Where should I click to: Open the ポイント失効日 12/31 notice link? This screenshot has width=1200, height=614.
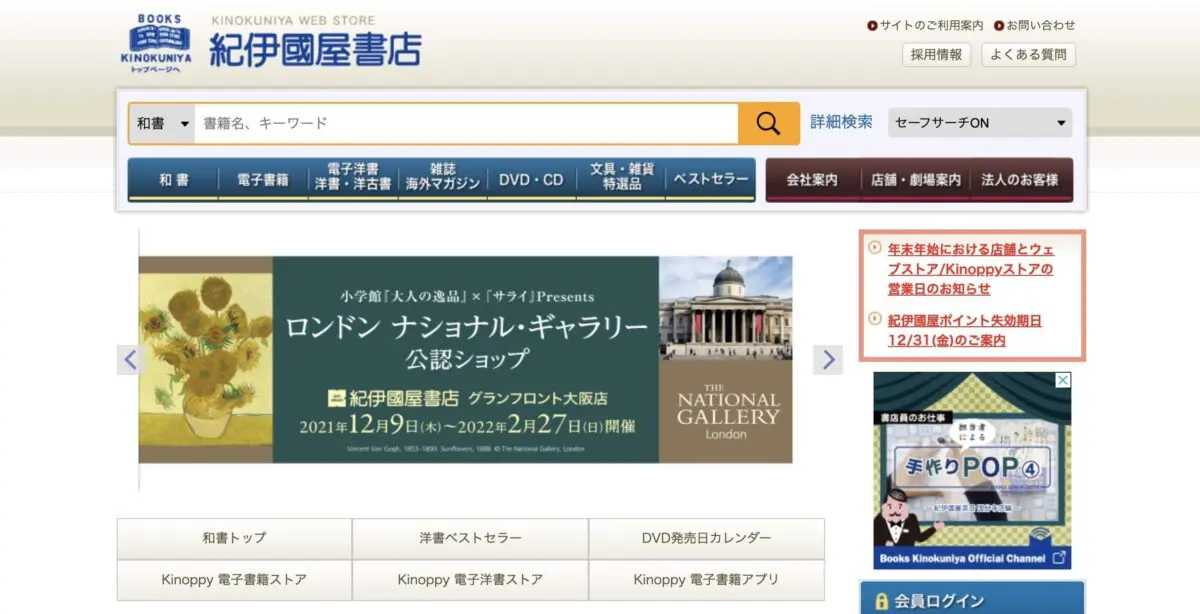(x=965, y=330)
